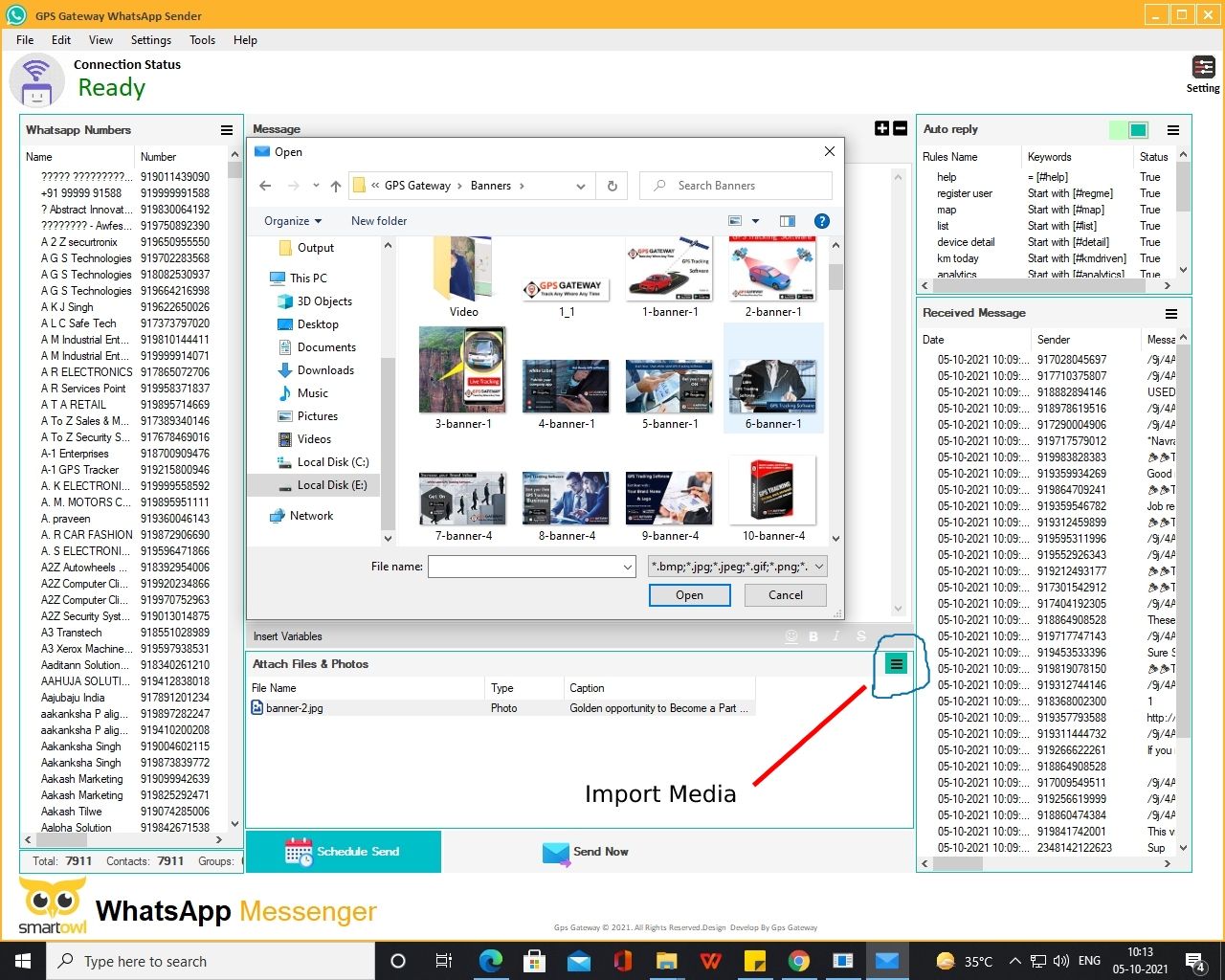The image size is (1225, 980).
Task: Open the Settings menu in menu bar
Action: coord(150,40)
